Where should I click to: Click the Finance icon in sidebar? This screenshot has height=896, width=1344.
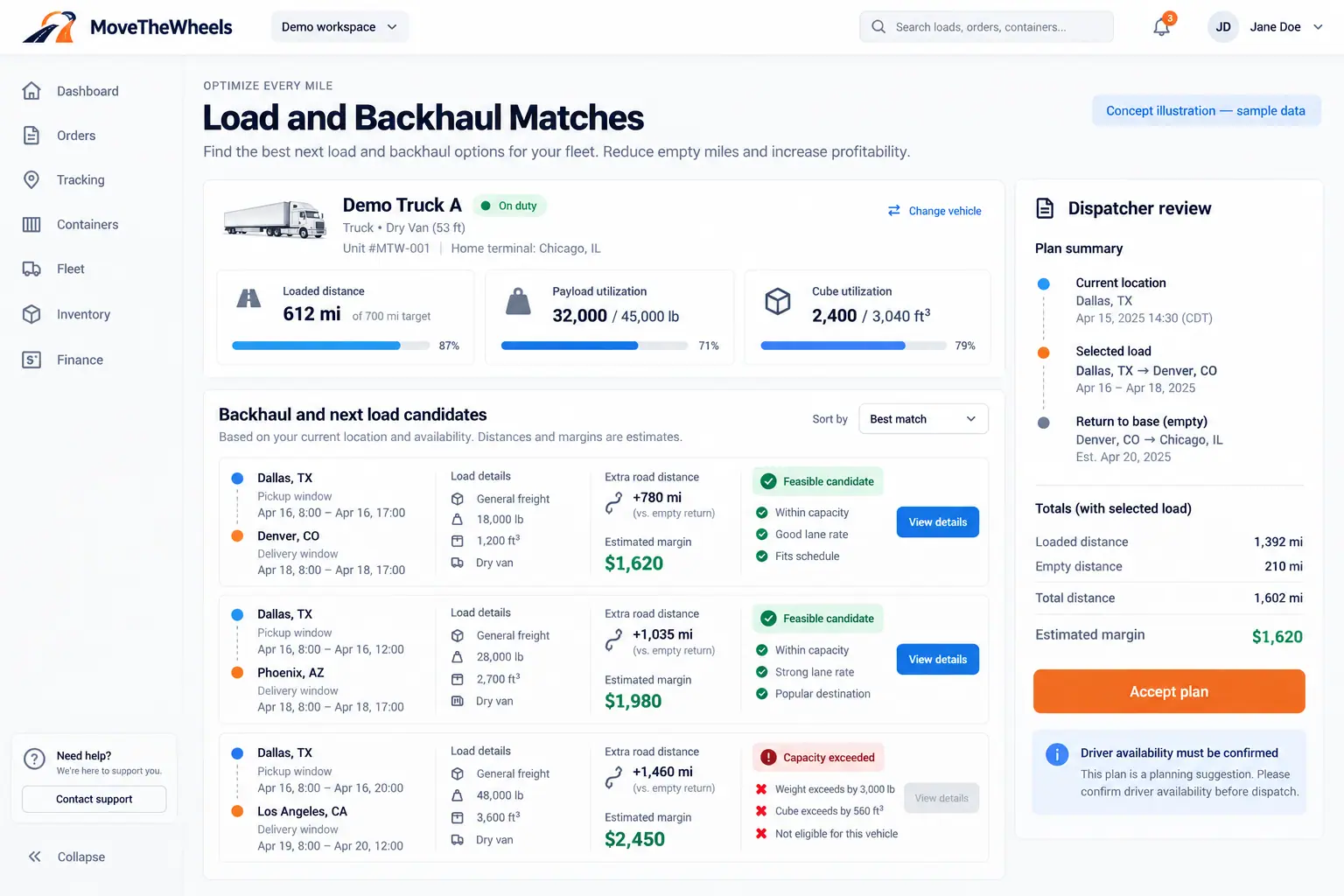(31, 360)
